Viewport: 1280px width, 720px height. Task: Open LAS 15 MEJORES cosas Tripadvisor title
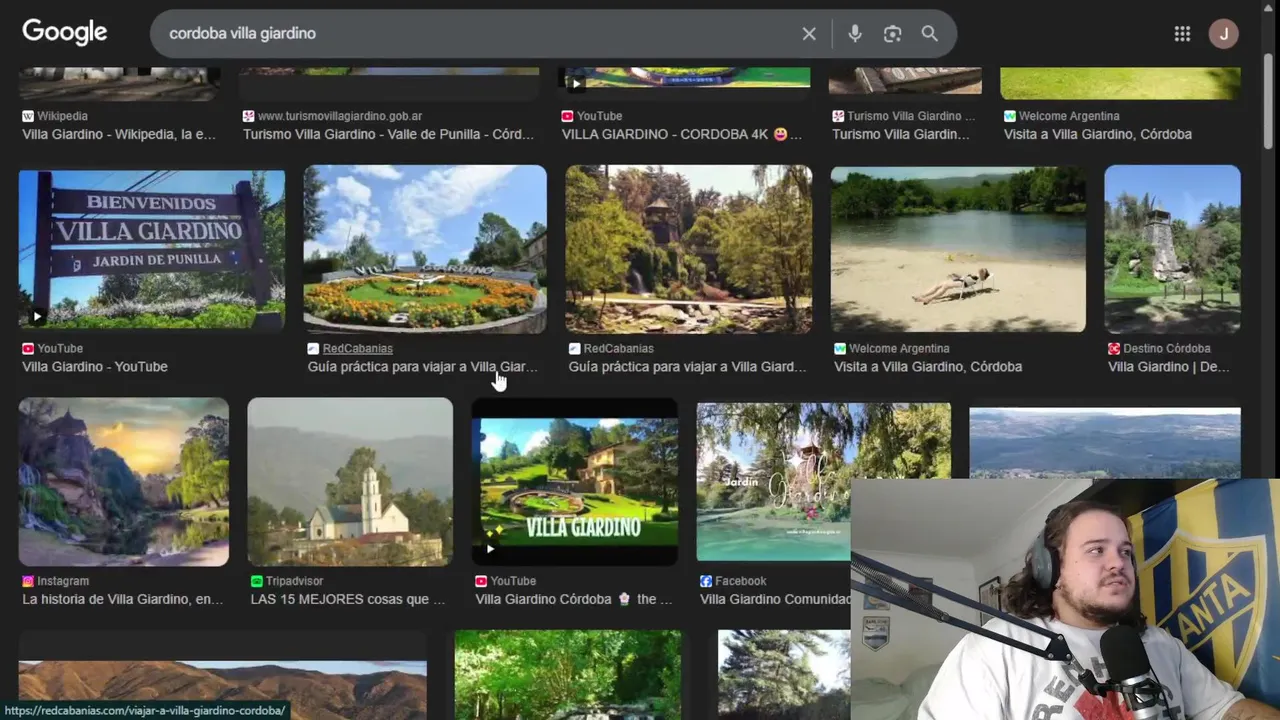click(x=348, y=599)
